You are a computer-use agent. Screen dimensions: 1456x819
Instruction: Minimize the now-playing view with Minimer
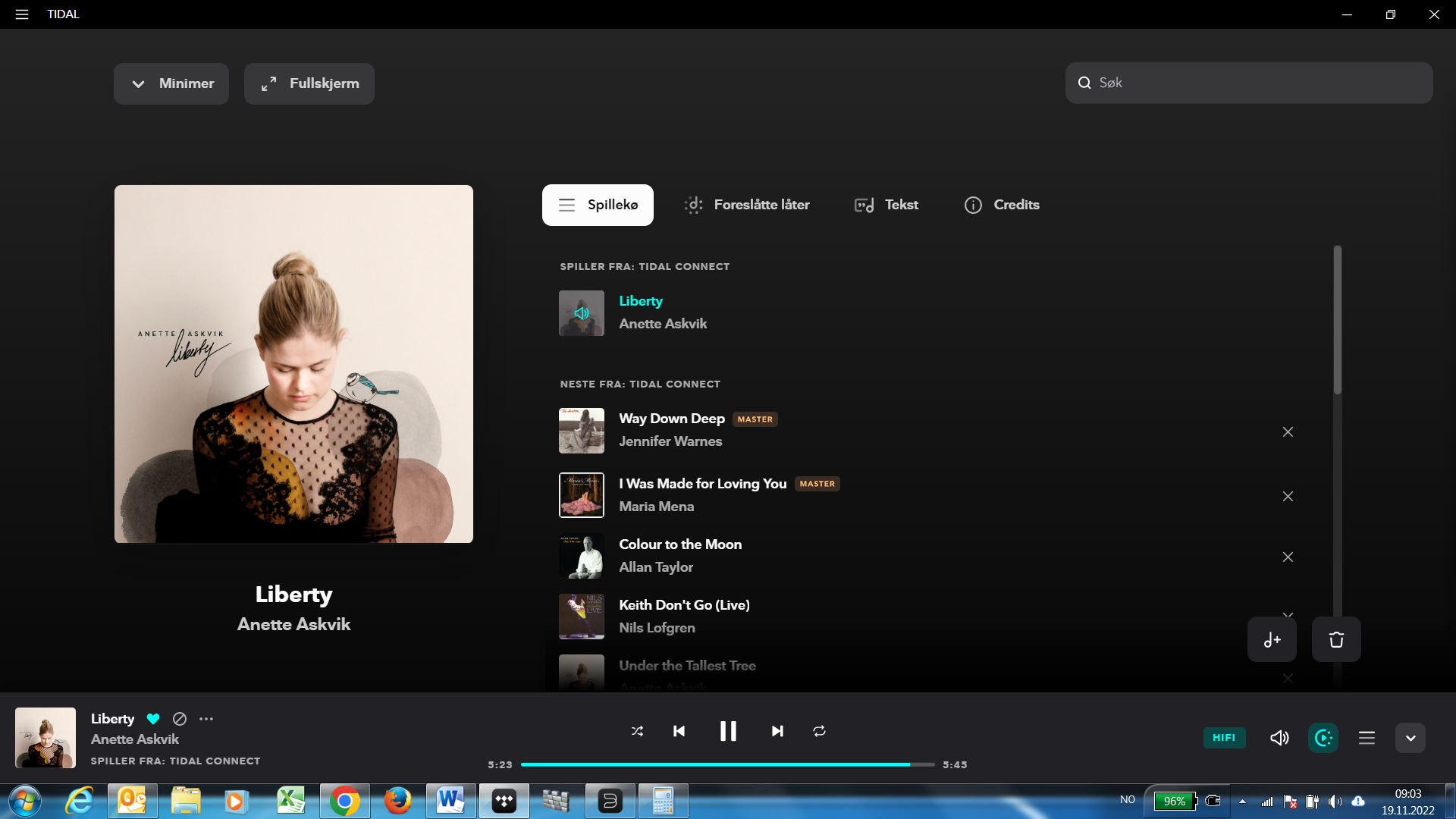point(171,83)
